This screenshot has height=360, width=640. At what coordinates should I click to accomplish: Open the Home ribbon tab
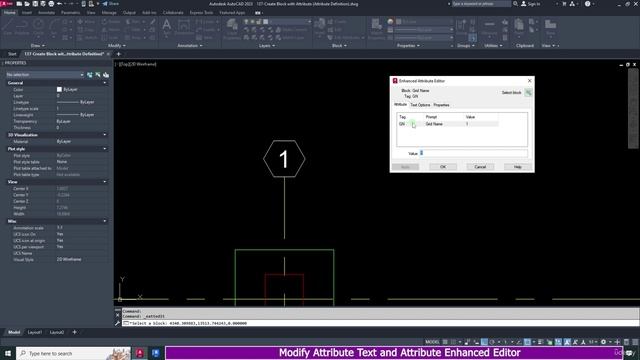tap(9, 13)
